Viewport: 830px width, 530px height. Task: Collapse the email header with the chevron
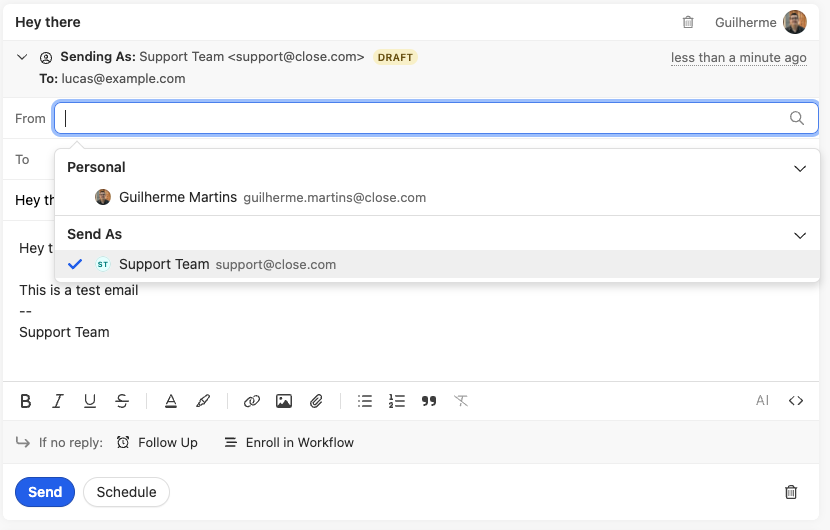pyautogui.click(x=22, y=57)
